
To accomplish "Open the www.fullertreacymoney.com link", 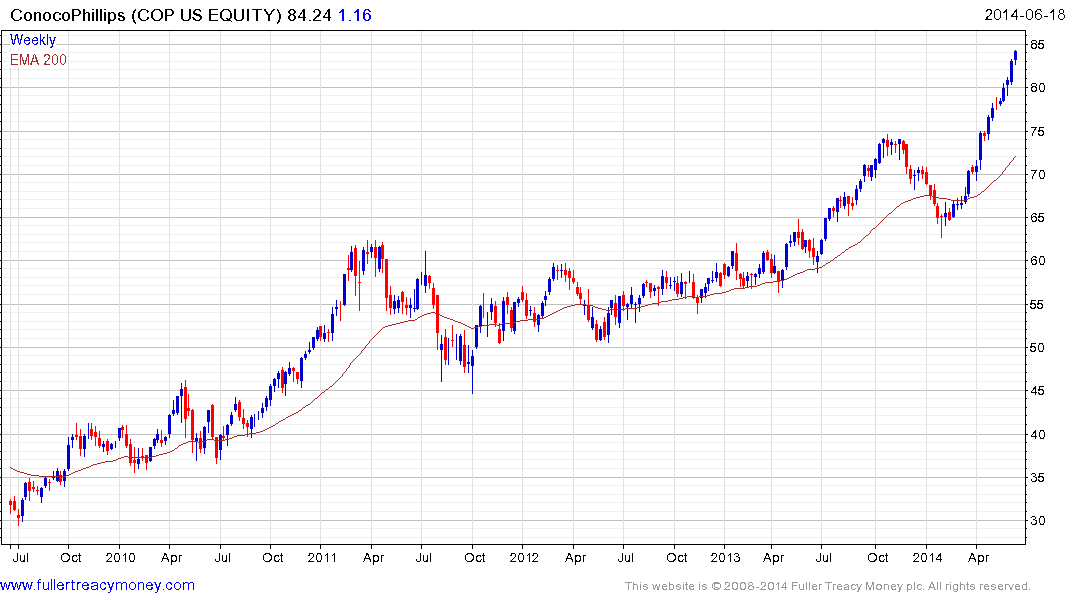I will point(97,585).
